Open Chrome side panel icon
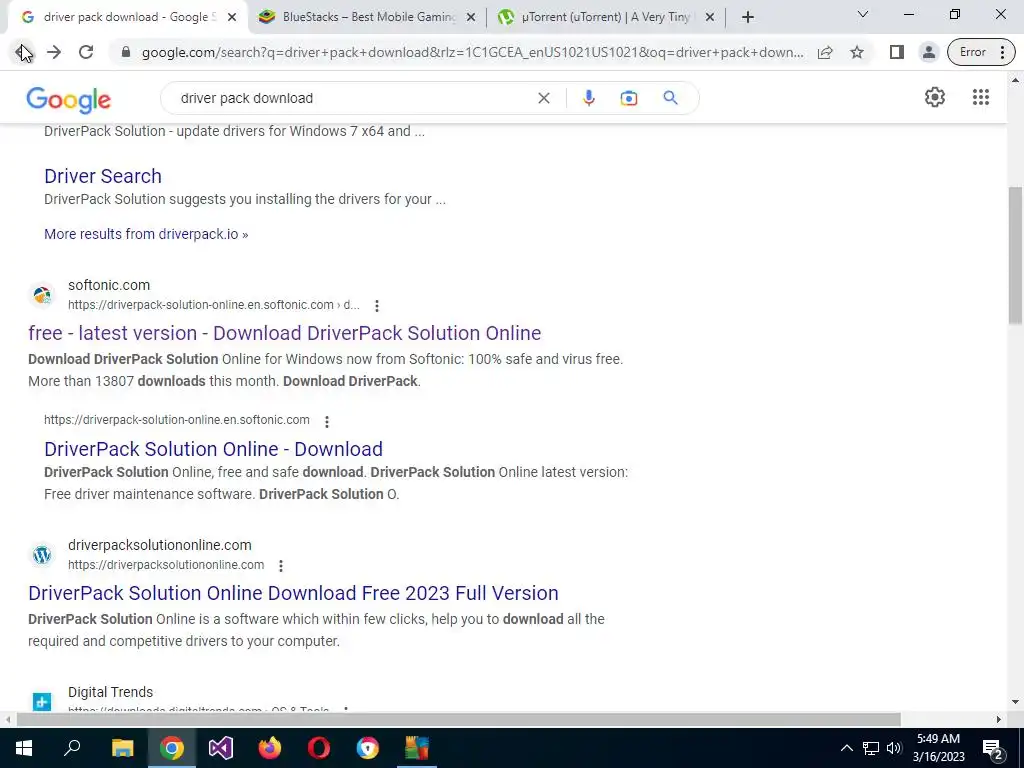Image resolution: width=1024 pixels, height=768 pixels. click(x=897, y=52)
